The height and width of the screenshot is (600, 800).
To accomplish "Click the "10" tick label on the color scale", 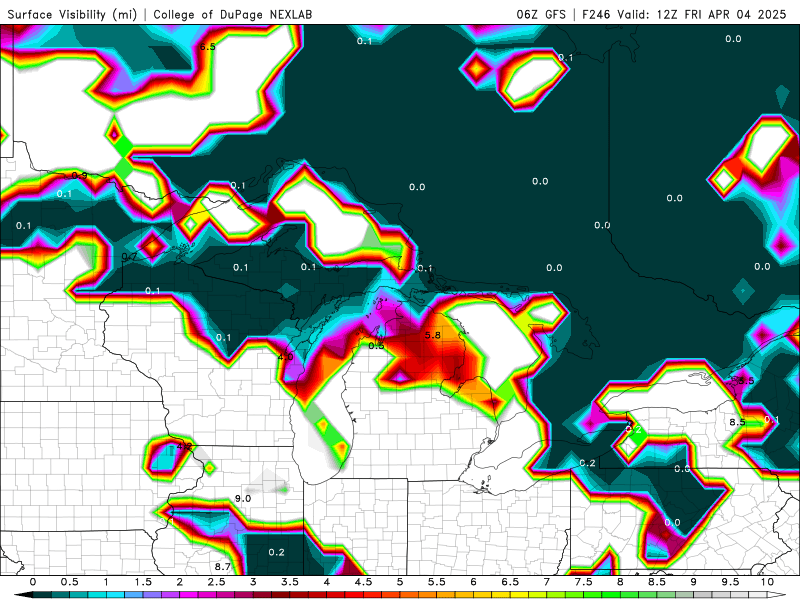I will click(x=767, y=582).
